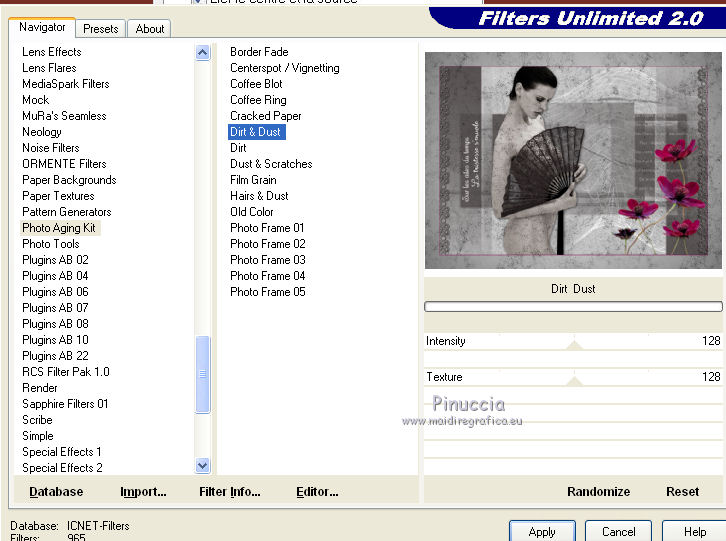Screen dimensions: 726x541
Task: Select Pattern Generators category
Action: [67, 212]
